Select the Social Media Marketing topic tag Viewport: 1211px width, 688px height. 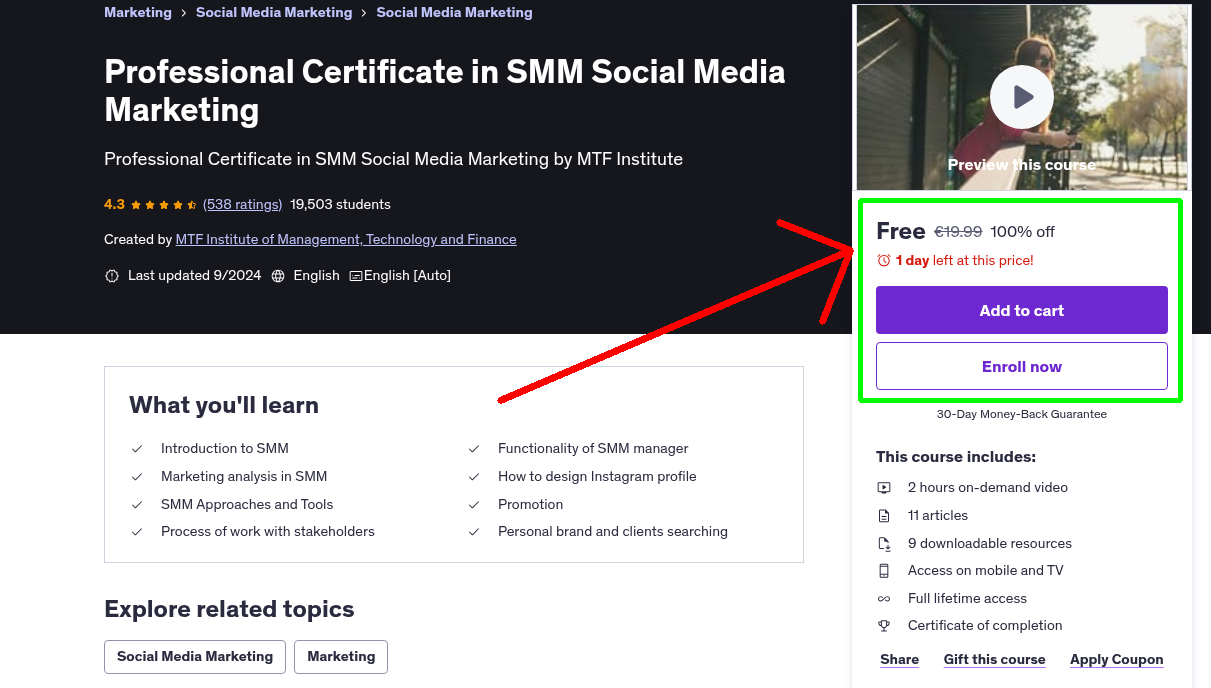[x=195, y=657]
